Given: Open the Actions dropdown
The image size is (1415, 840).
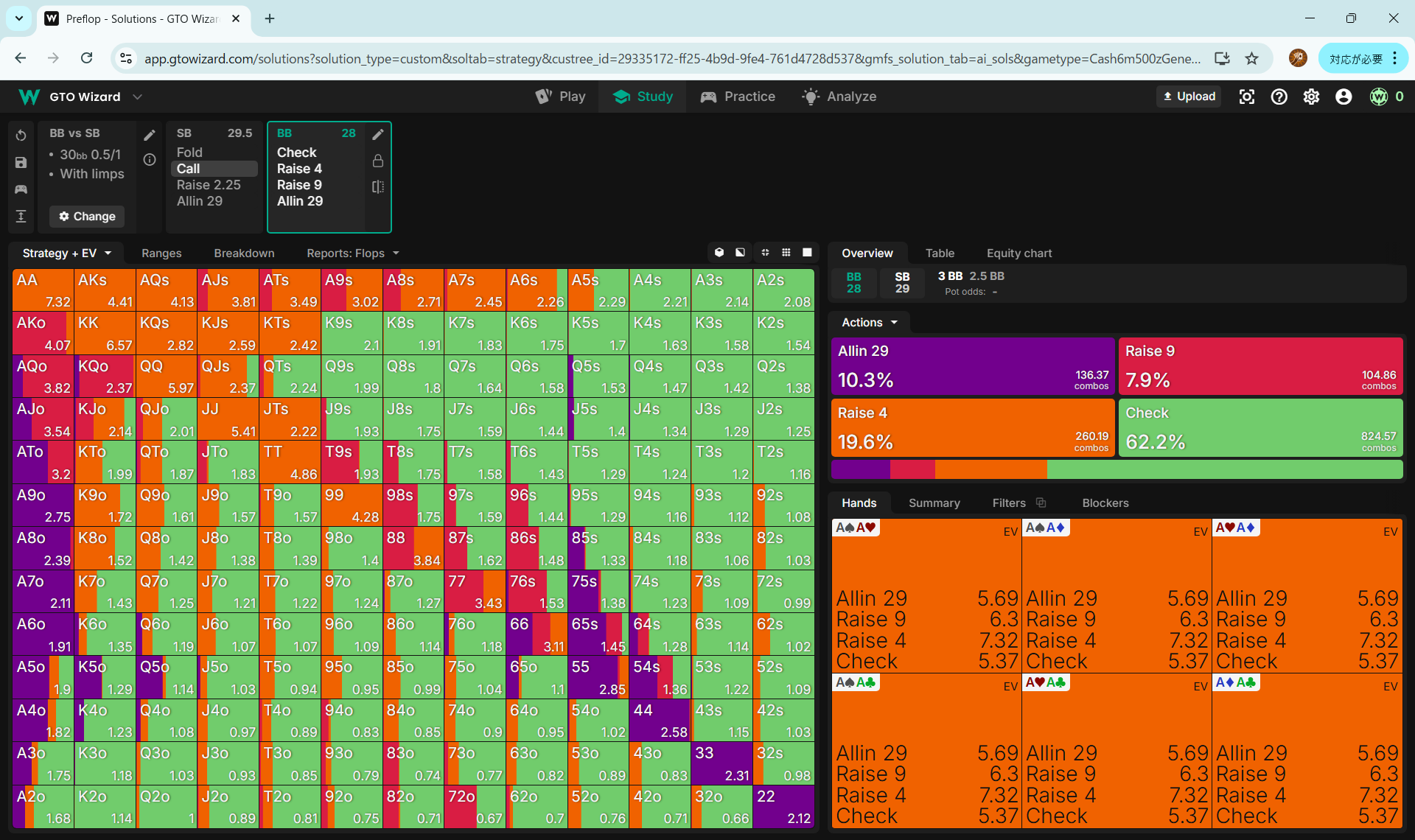Looking at the screenshot, I should pyautogui.click(x=870, y=322).
